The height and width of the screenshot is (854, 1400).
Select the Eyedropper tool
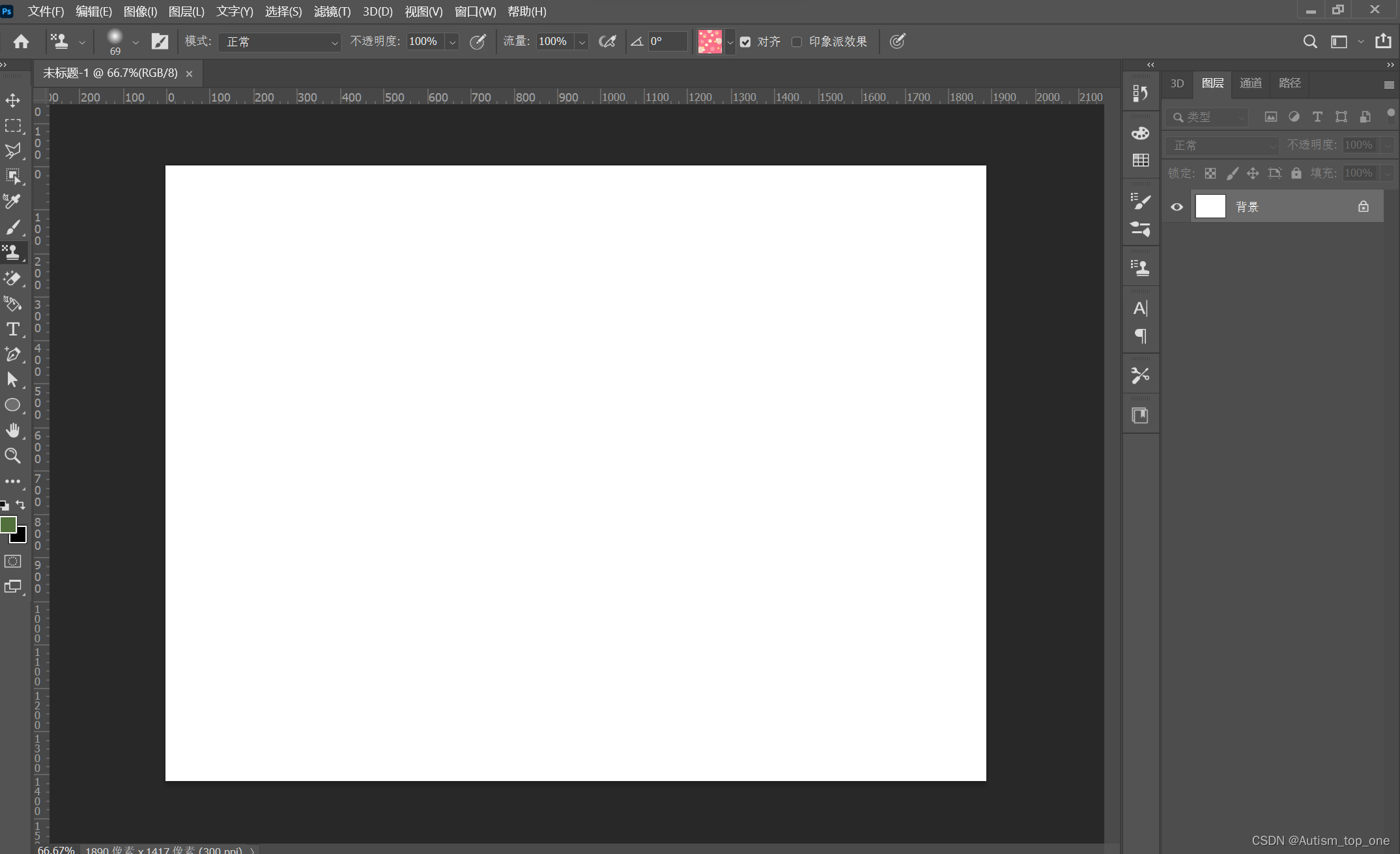point(12,201)
